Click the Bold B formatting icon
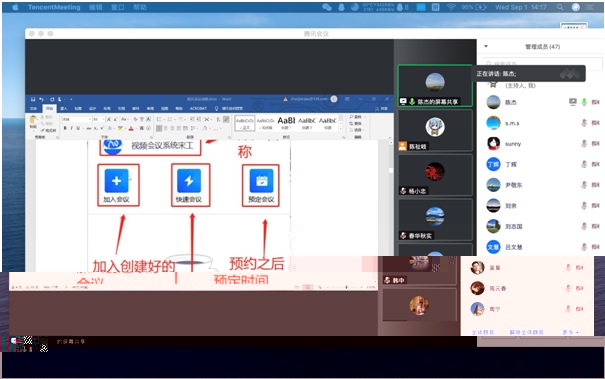 (65, 128)
